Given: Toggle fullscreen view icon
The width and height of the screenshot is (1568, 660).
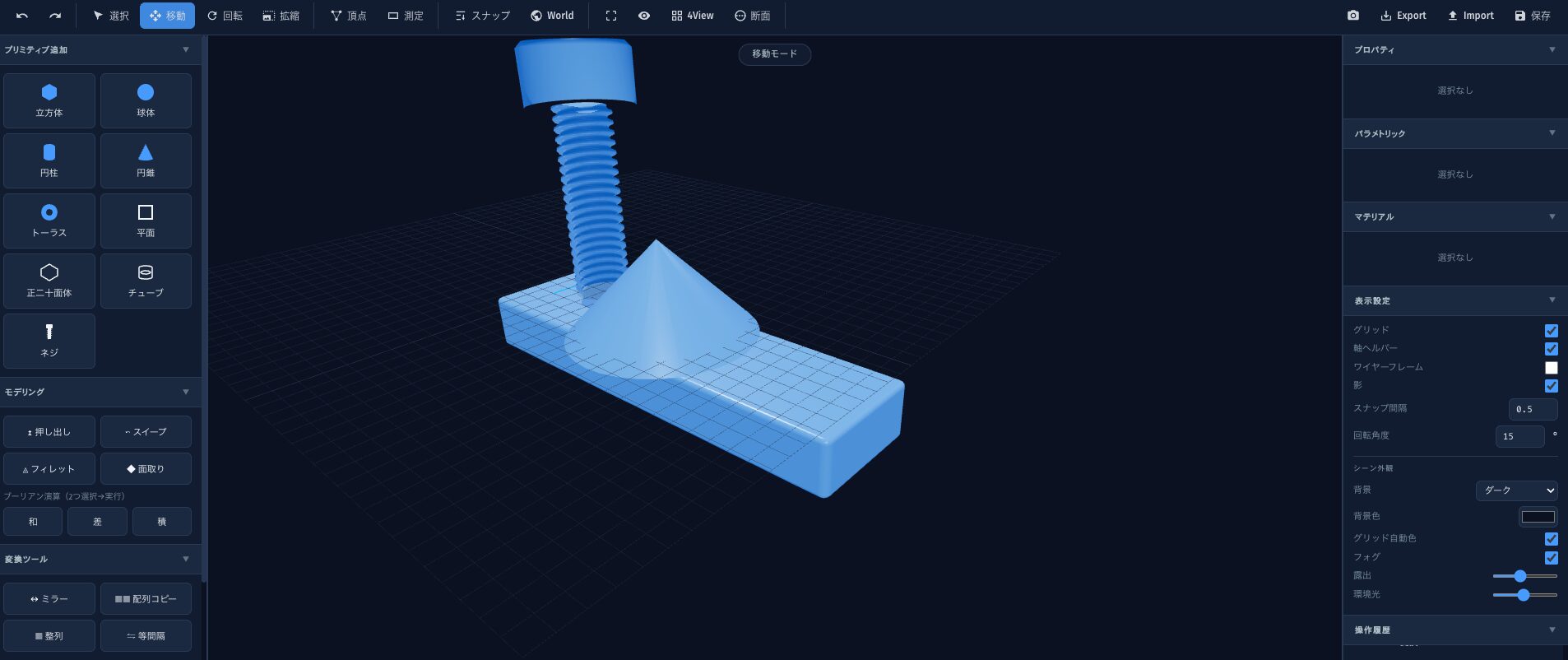Looking at the screenshot, I should 611,16.
